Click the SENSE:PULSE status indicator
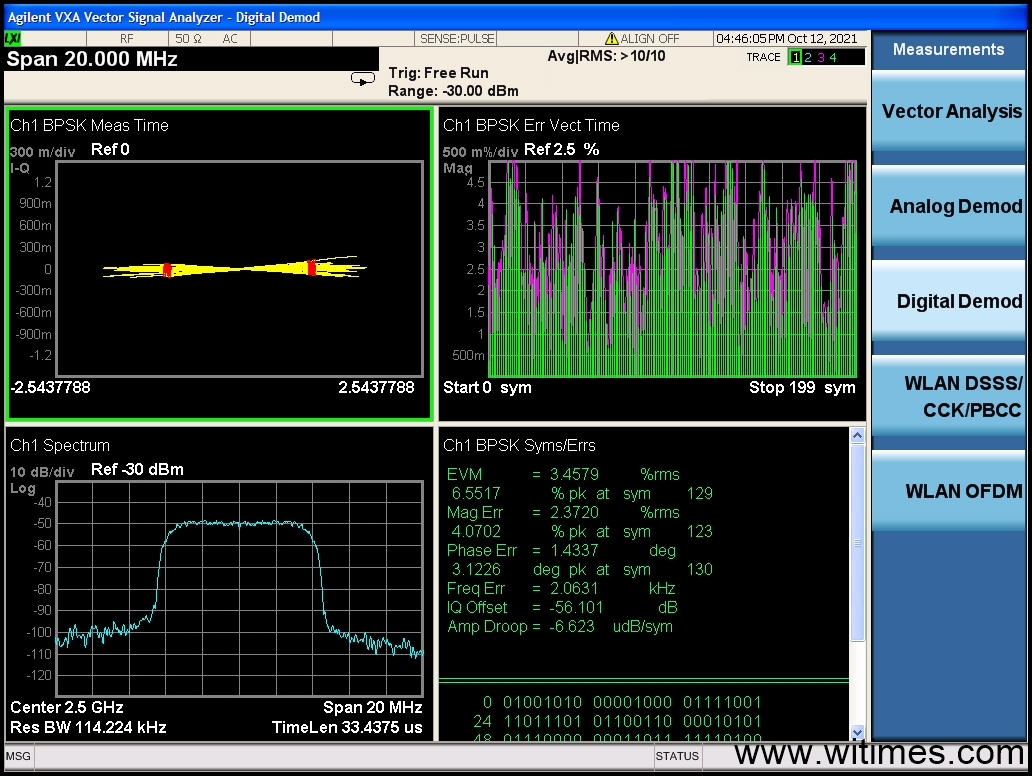 [457, 38]
